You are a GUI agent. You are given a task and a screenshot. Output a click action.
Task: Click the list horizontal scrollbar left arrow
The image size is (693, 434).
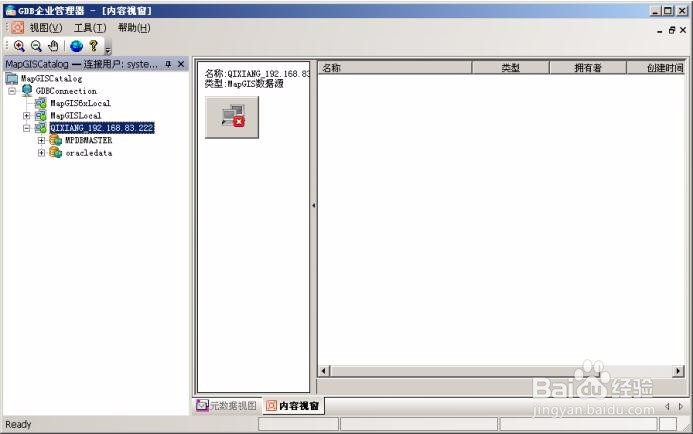pyautogui.click(x=324, y=371)
